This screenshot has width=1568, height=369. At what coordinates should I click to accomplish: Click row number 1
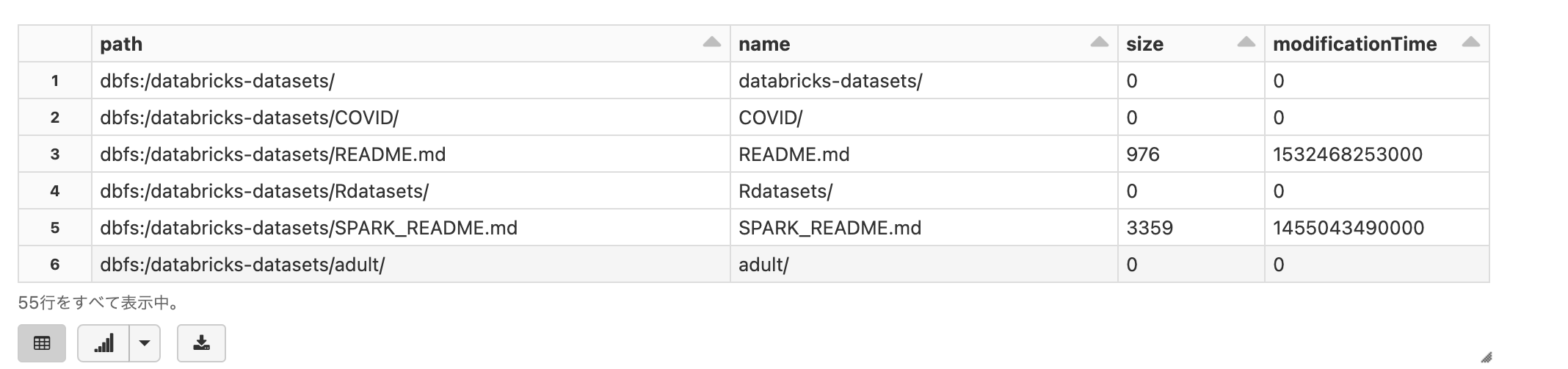(x=55, y=81)
